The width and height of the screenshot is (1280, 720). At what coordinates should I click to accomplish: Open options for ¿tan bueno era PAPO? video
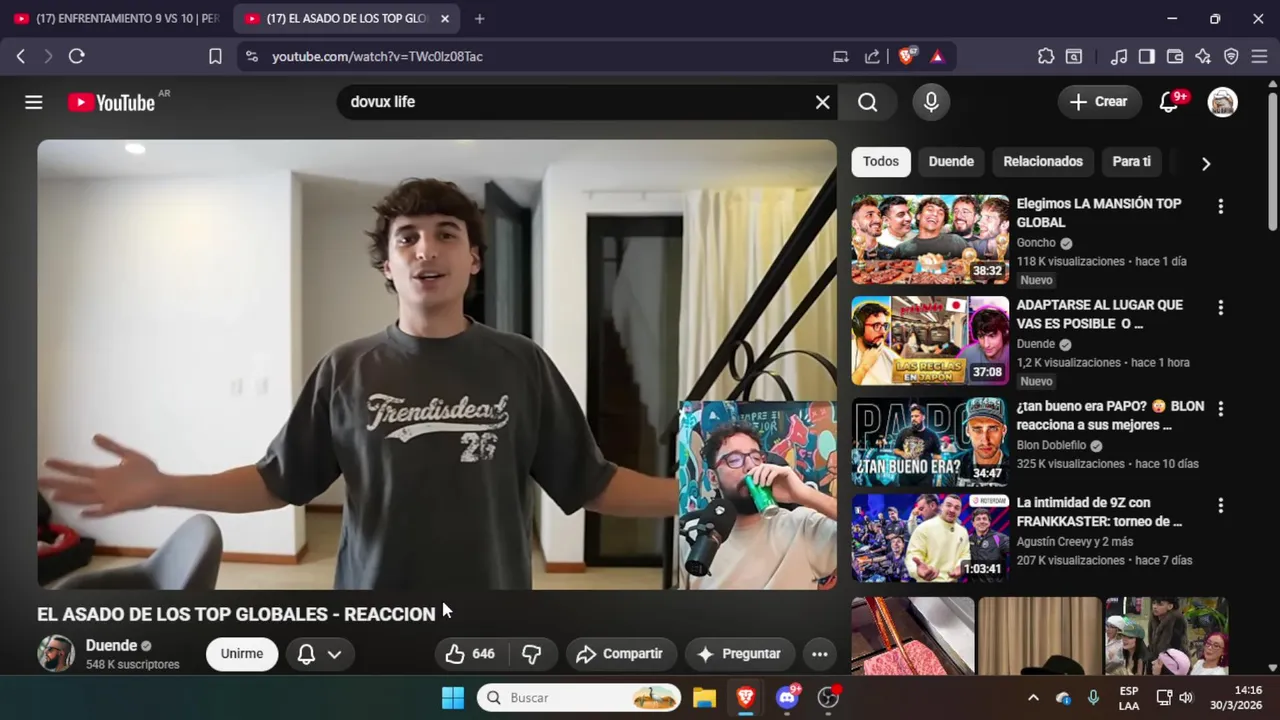click(x=1220, y=408)
